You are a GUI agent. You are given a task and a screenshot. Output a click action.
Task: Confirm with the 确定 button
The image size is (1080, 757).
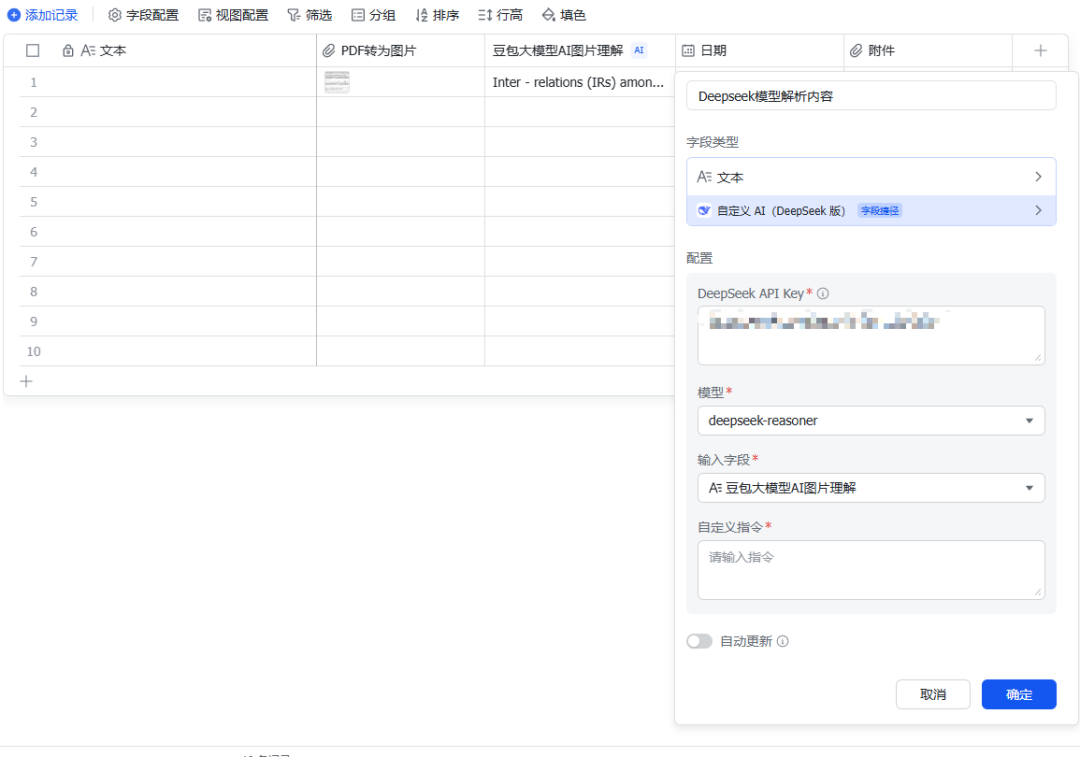click(x=1019, y=694)
